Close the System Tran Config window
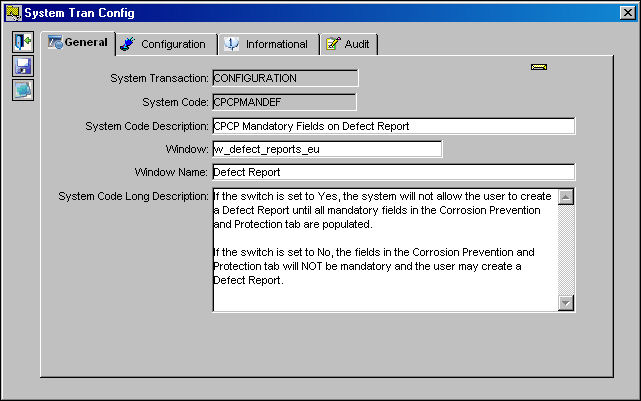641x401 pixels. point(628,13)
